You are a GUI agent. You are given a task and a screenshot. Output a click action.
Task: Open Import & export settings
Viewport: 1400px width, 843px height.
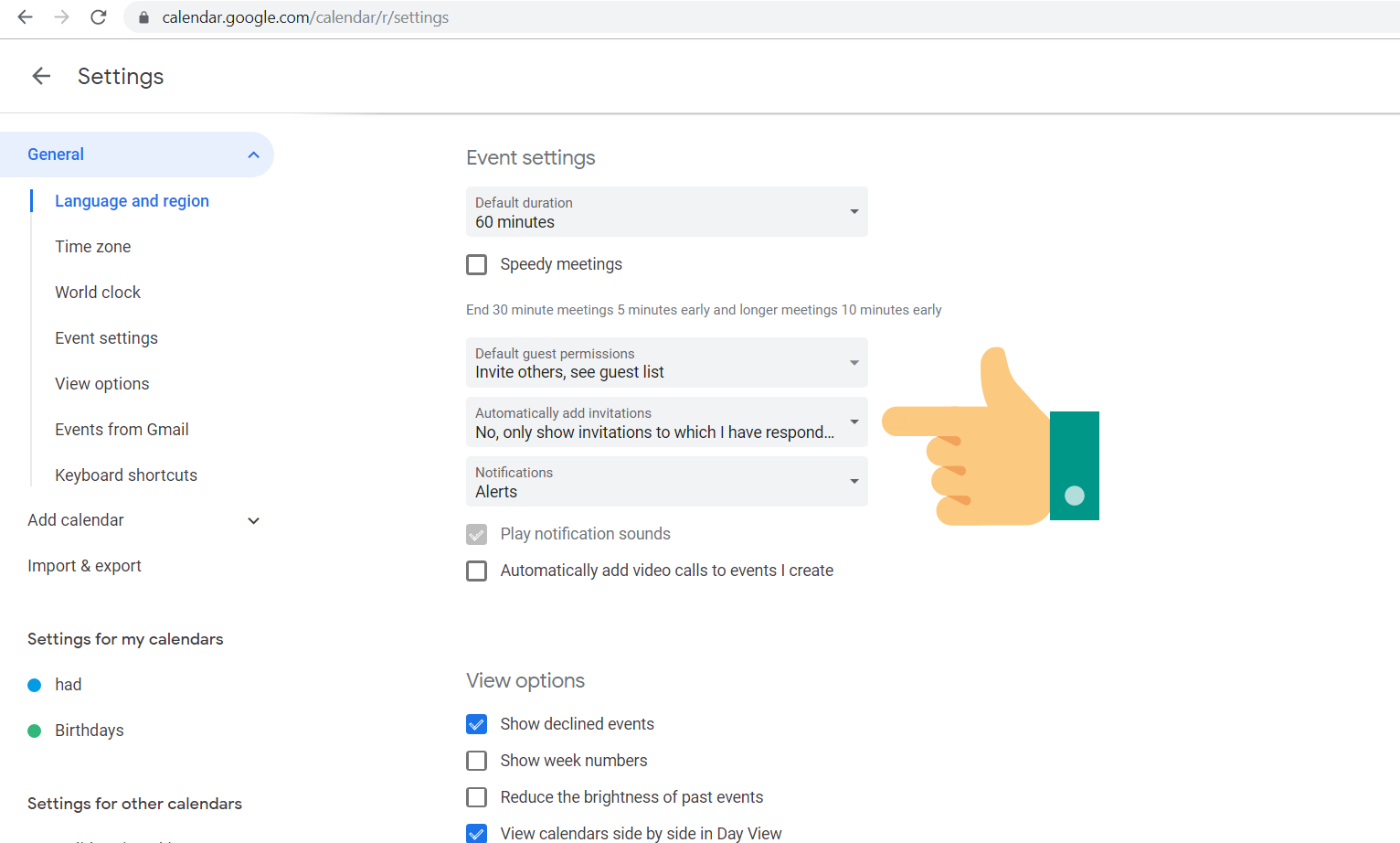pyautogui.click(x=85, y=566)
